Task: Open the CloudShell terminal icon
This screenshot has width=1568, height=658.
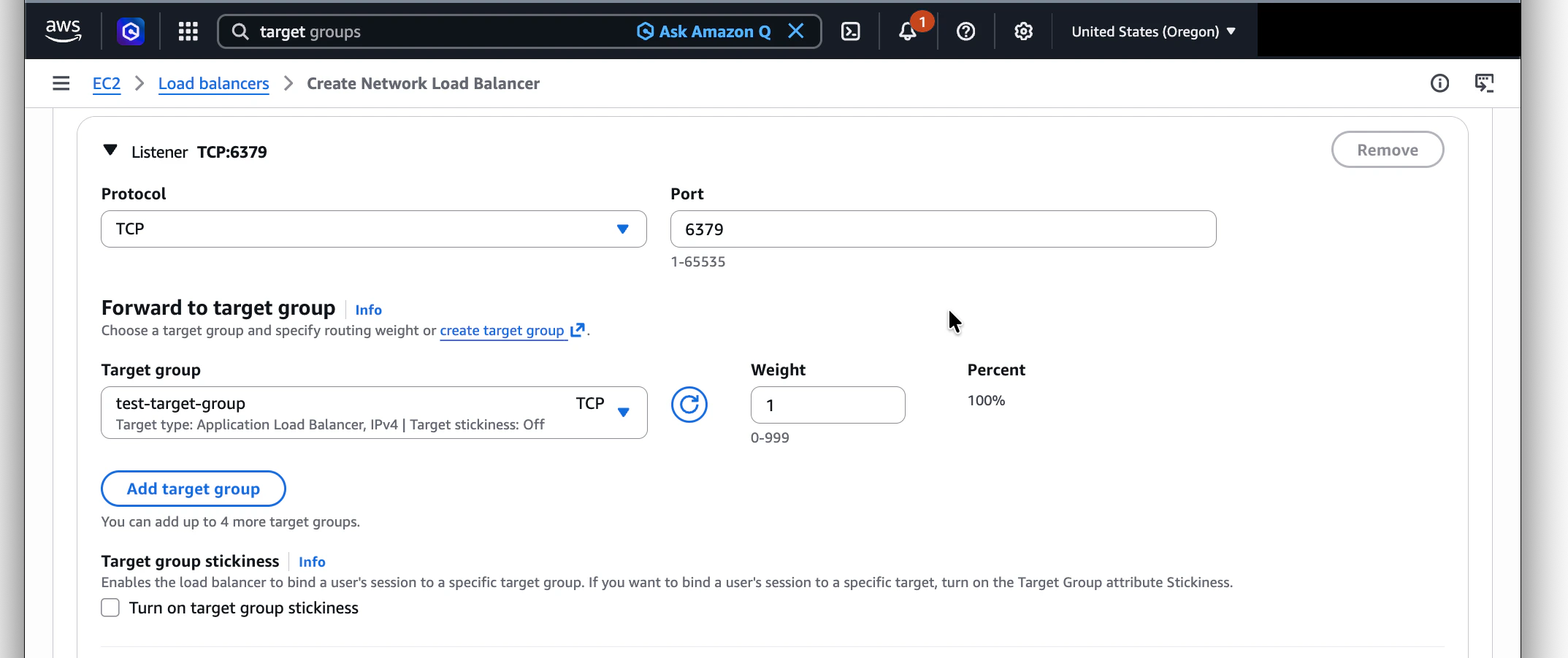Action: click(850, 31)
